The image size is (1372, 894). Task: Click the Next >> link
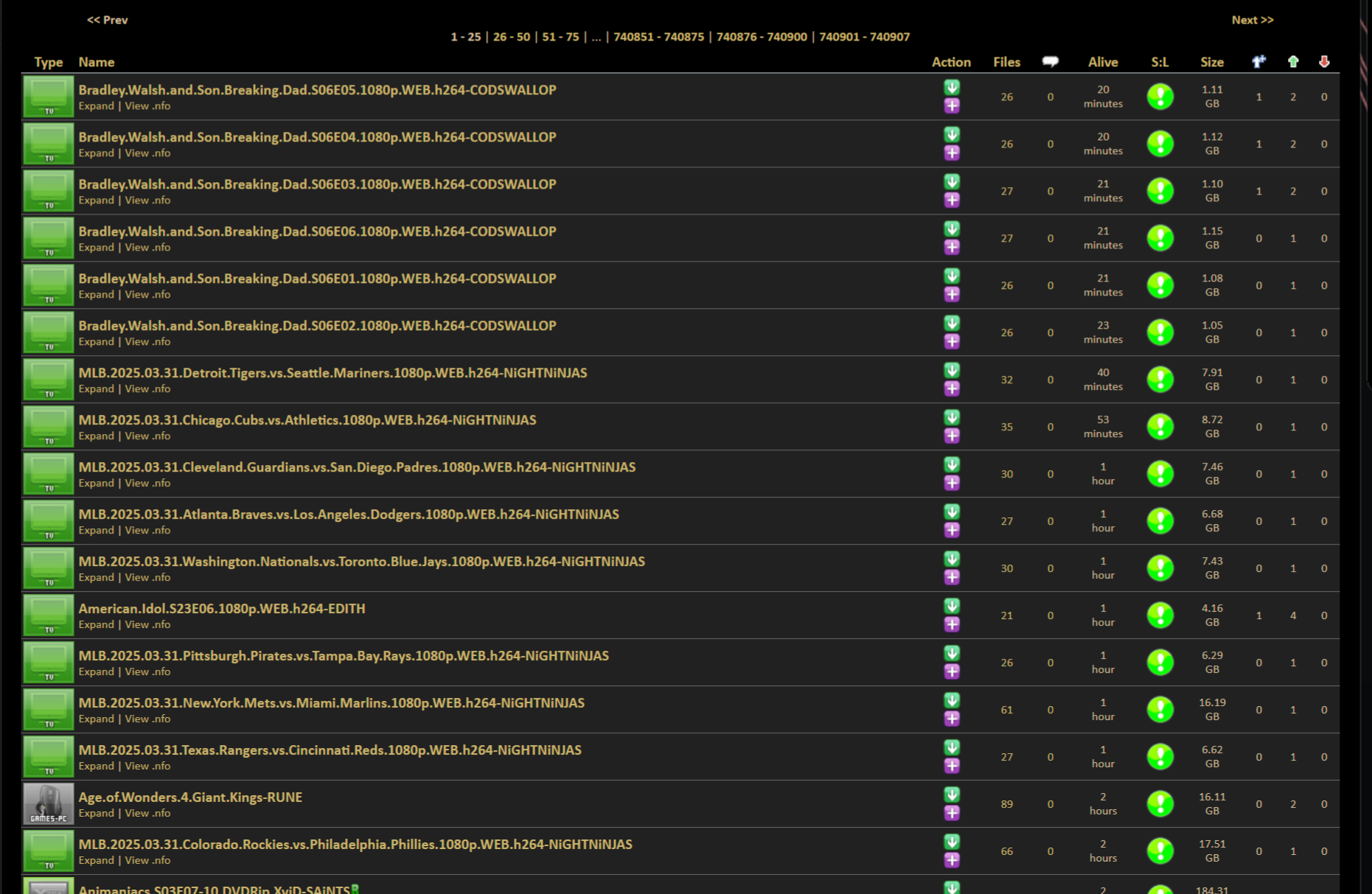[x=1252, y=20]
